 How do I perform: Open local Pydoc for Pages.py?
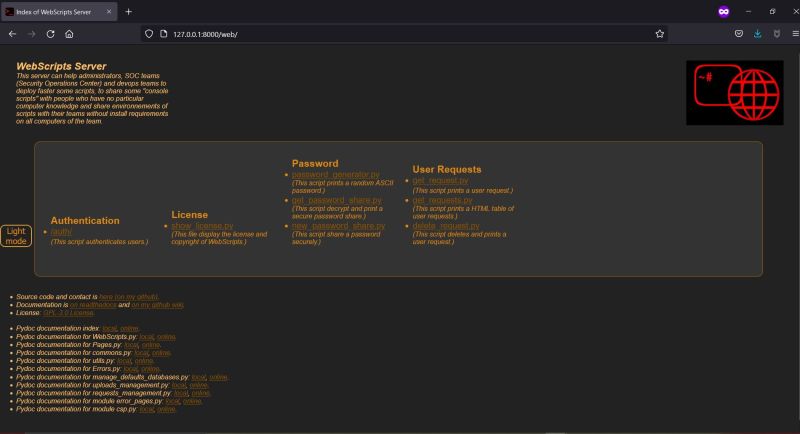[132, 345]
